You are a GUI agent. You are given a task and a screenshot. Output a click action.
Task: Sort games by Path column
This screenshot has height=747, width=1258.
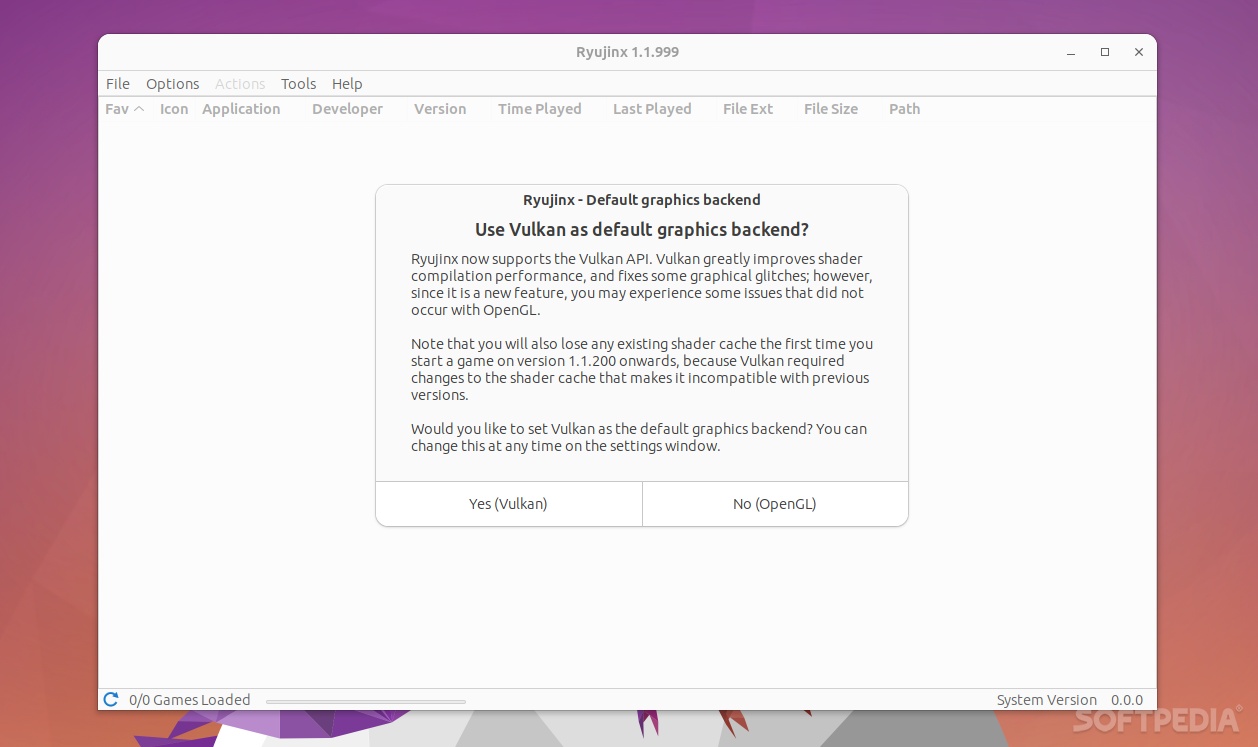pos(903,109)
